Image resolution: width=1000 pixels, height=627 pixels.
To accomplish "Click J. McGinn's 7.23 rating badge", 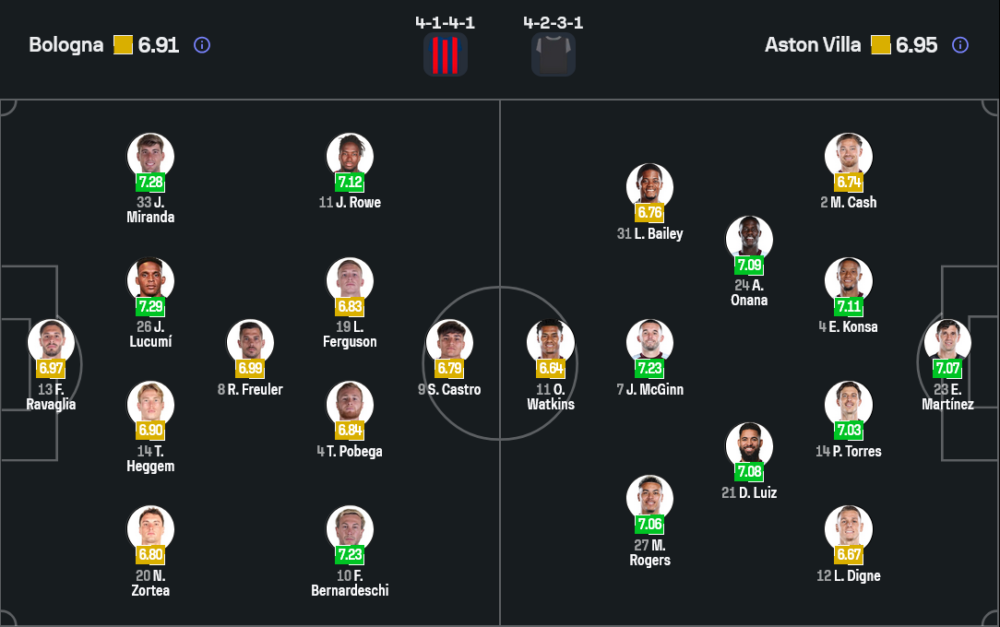I will click(650, 369).
